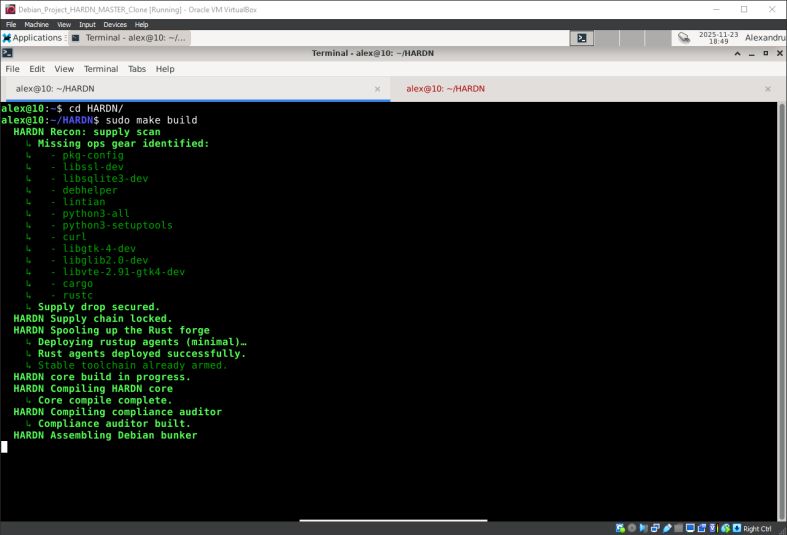
Task: Switch to the third workspace in the pager
Action: click(632, 38)
